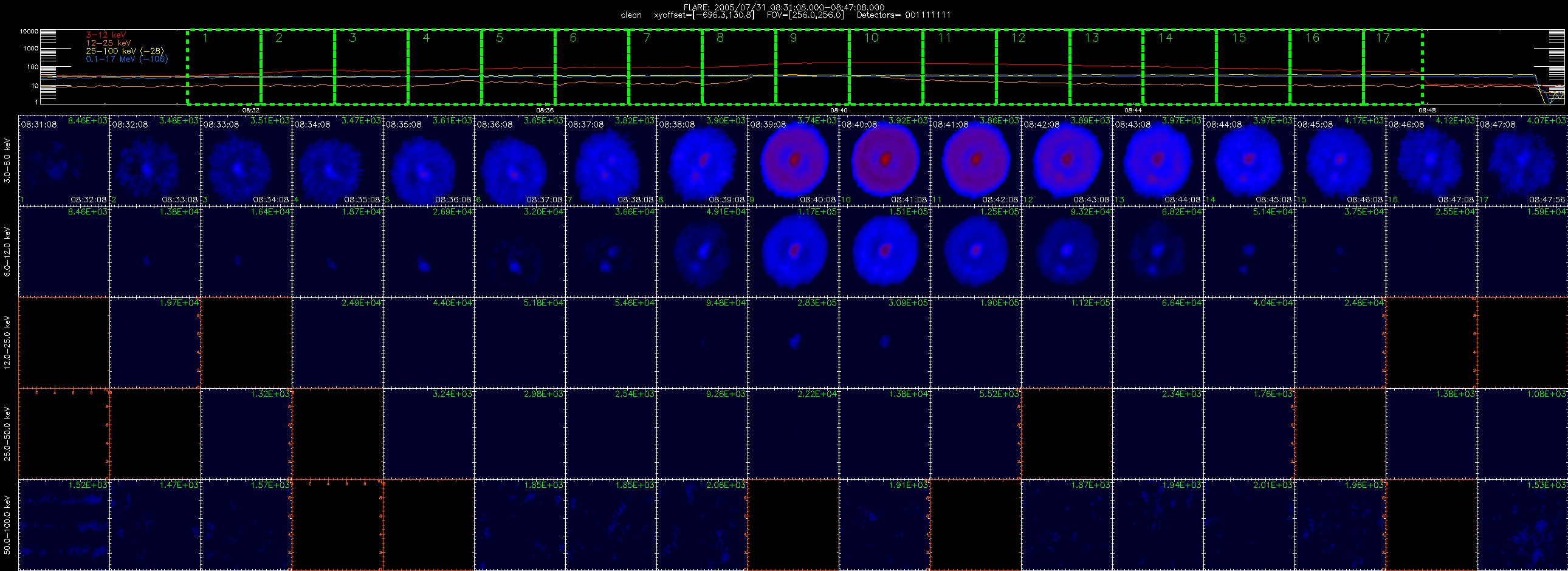Open the 3.0-6.0 keV image starting 08:45:08
The height and width of the screenshot is (571, 1568).
click(1341, 160)
